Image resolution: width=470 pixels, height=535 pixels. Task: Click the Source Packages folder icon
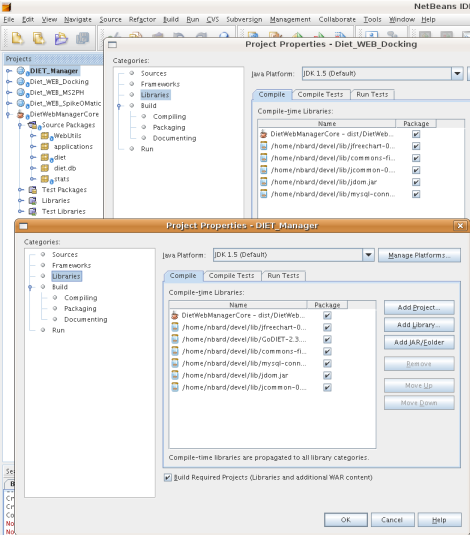tap(33, 125)
